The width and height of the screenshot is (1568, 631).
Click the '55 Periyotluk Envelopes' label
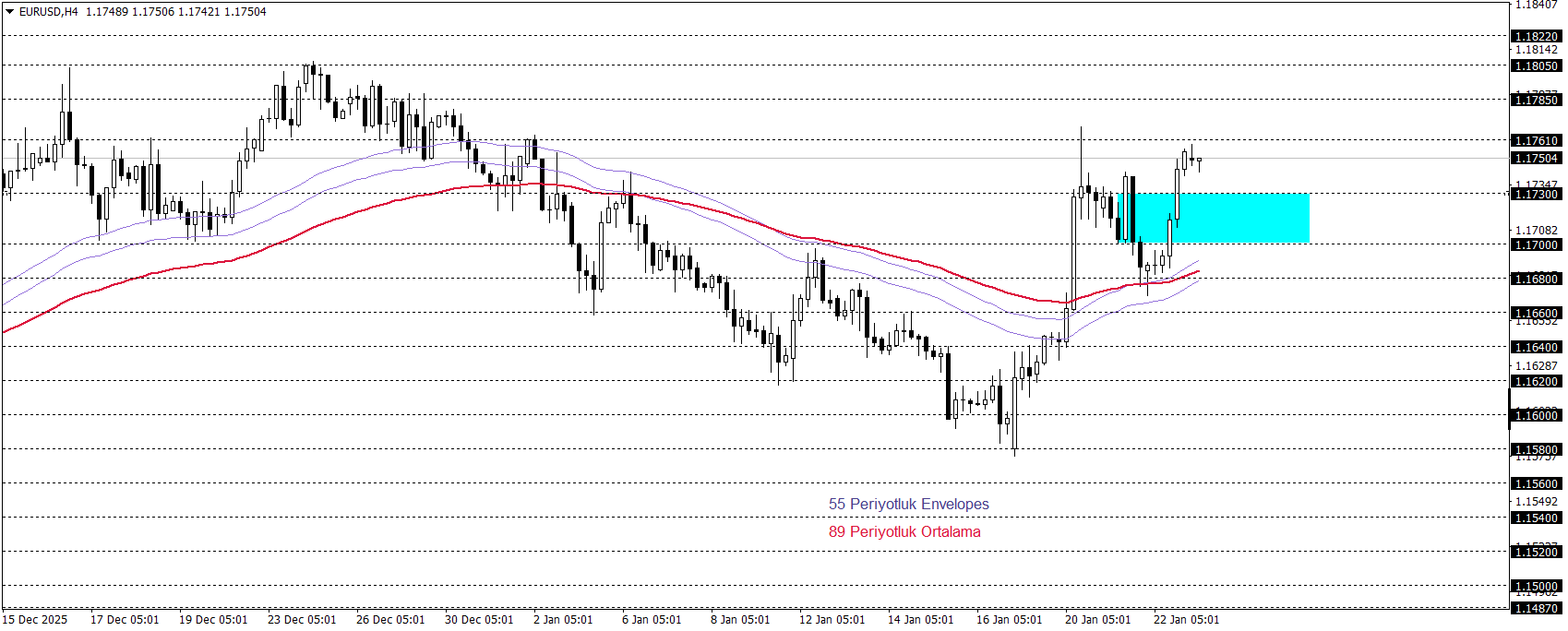tap(908, 504)
